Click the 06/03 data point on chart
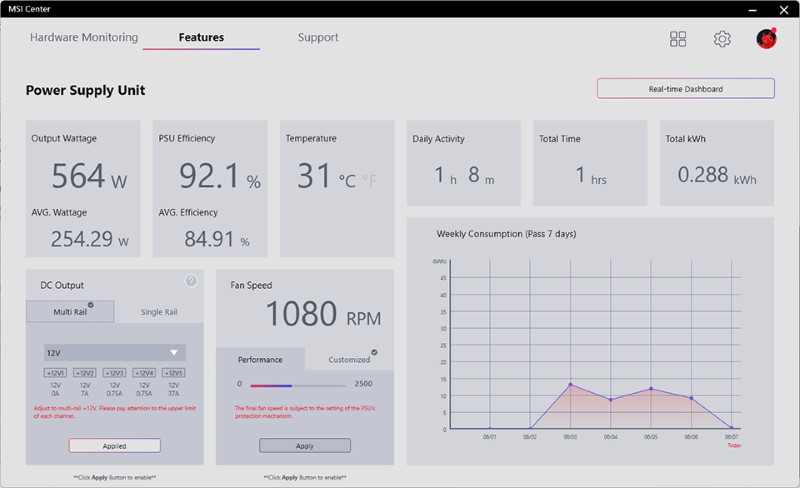This screenshot has height=488, width=800. (x=570, y=384)
